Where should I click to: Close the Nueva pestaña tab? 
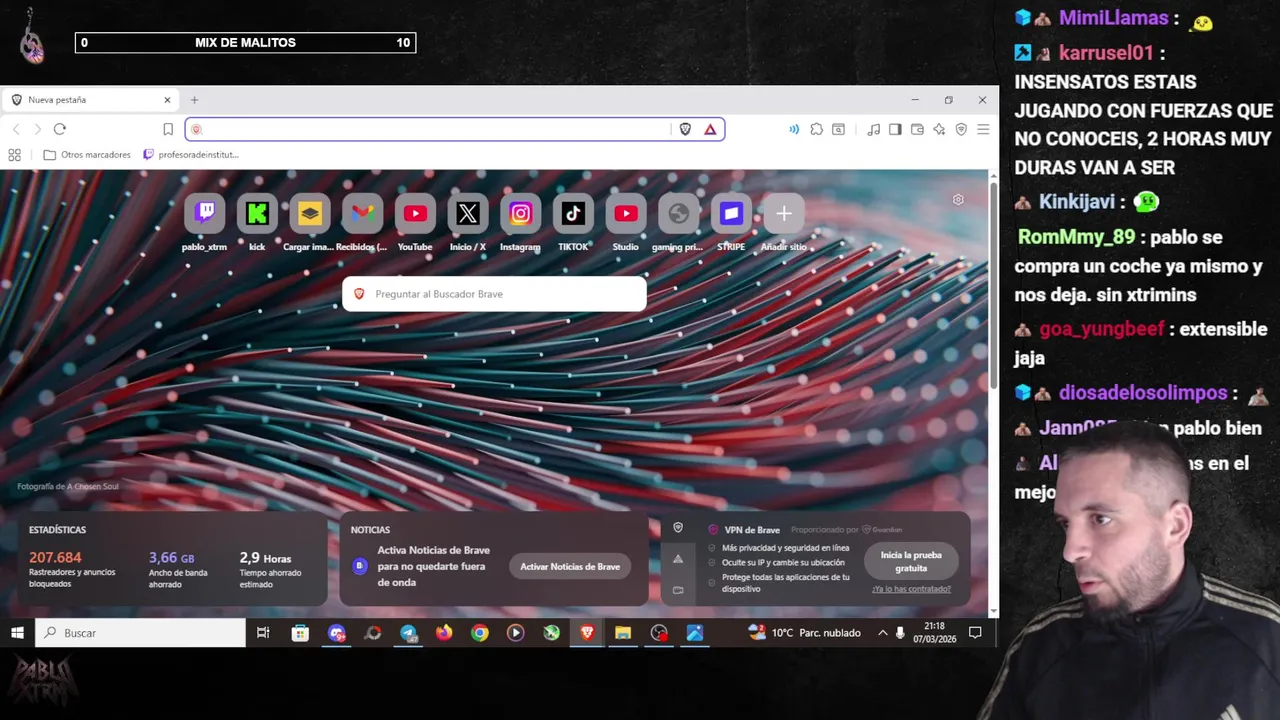(167, 100)
